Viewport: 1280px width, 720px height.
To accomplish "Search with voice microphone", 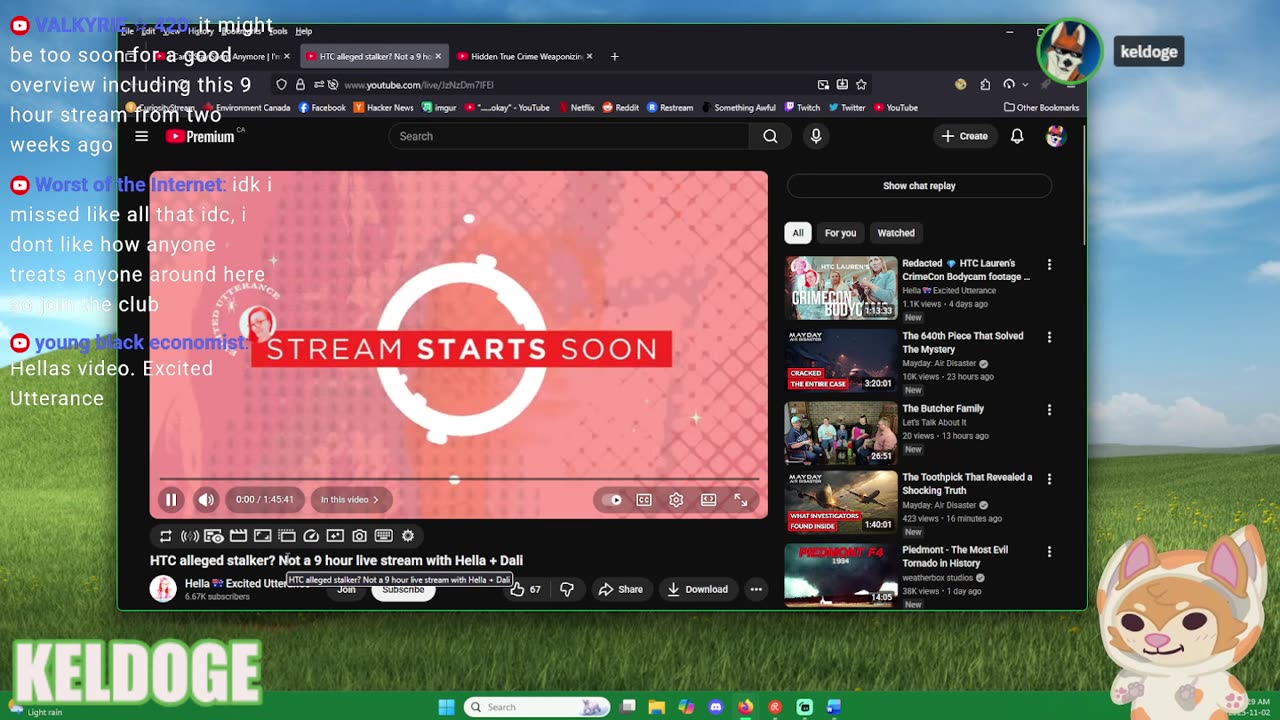I will [816, 136].
